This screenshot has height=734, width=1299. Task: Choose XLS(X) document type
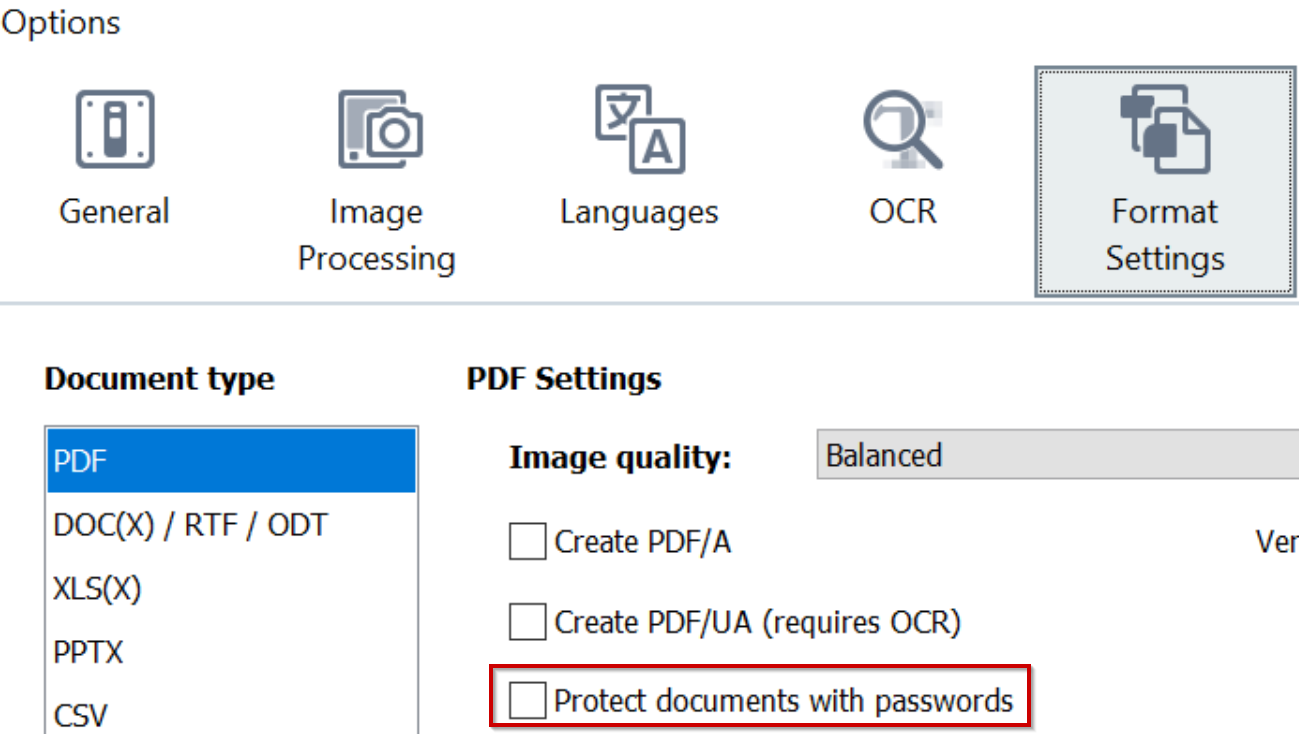coord(232,589)
